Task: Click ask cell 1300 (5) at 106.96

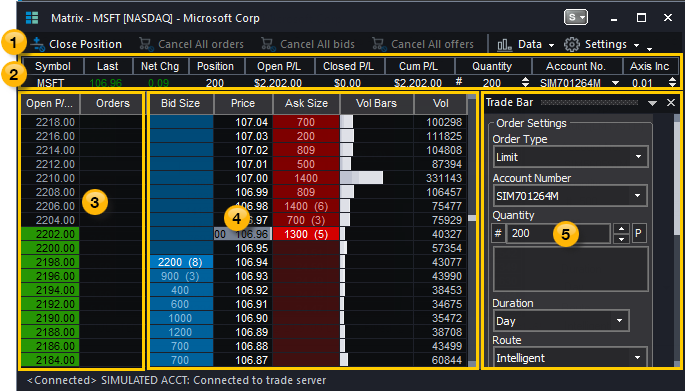Action: point(306,234)
